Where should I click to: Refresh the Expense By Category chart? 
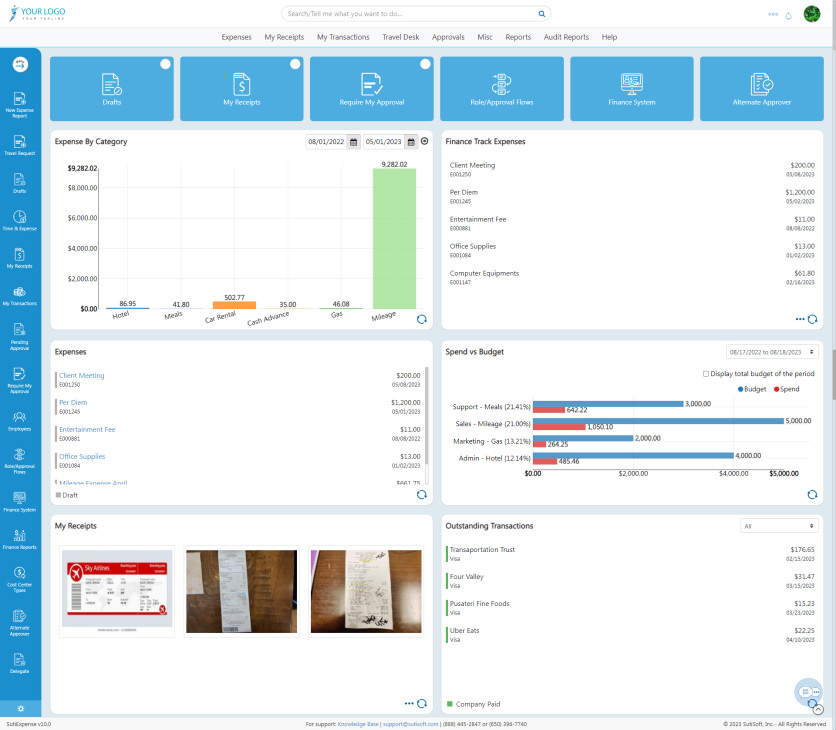[x=421, y=319]
